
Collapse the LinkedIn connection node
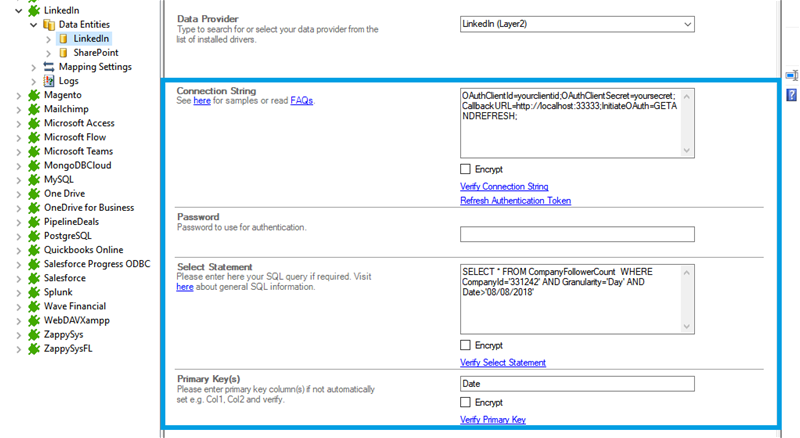(19, 10)
